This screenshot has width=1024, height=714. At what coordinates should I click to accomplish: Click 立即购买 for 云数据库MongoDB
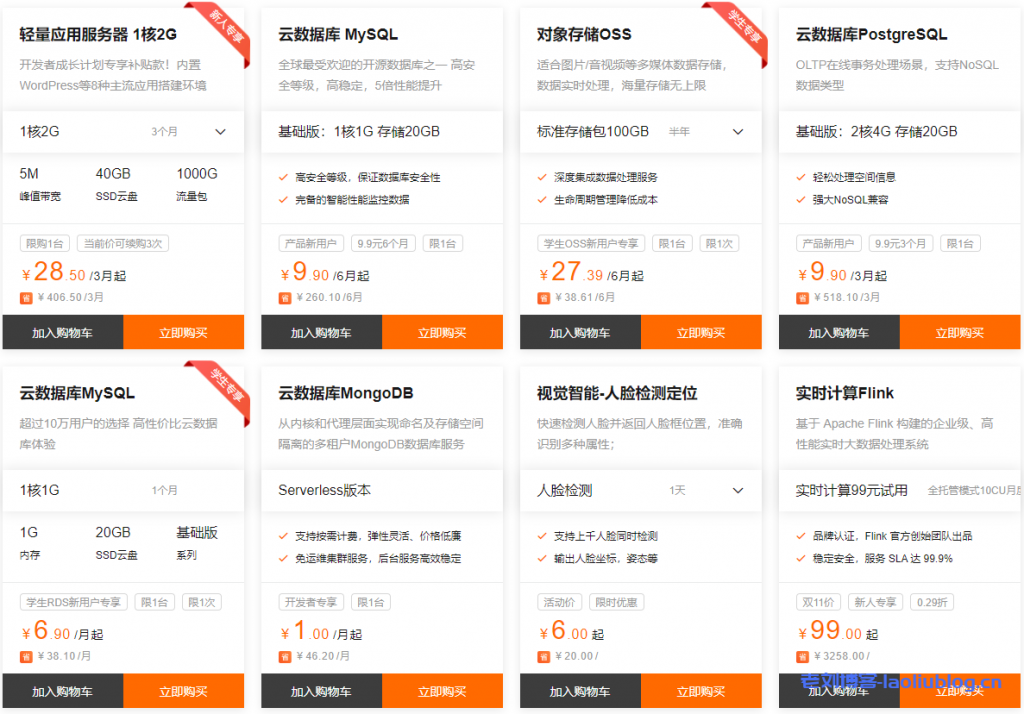[442, 691]
